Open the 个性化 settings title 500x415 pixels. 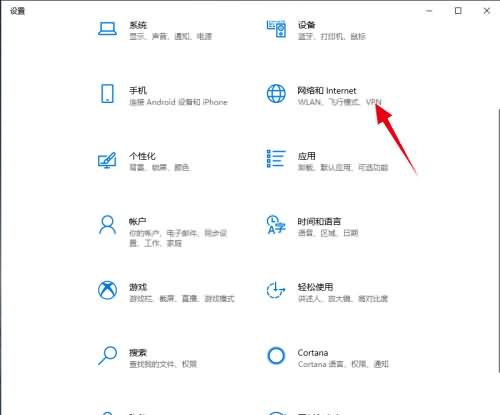[x=142, y=156]
